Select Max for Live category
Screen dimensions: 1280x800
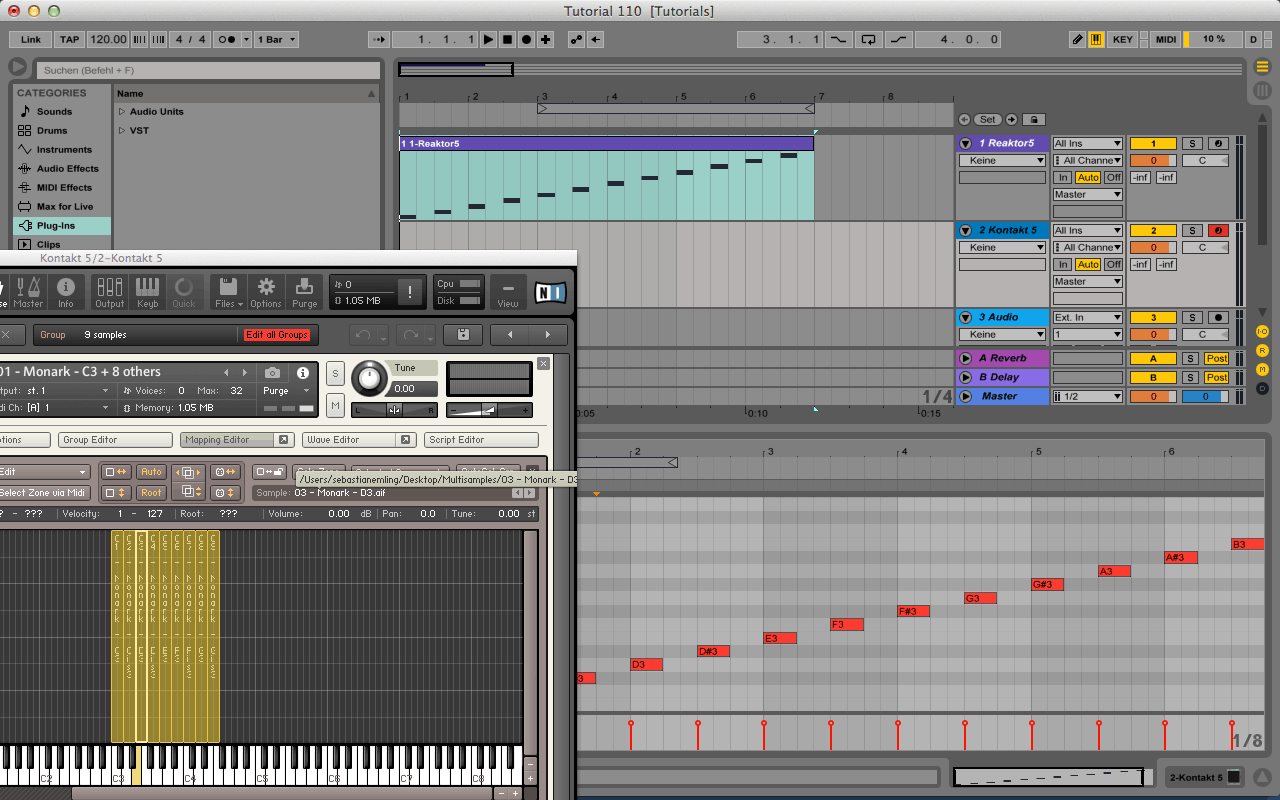click(64, 207)
